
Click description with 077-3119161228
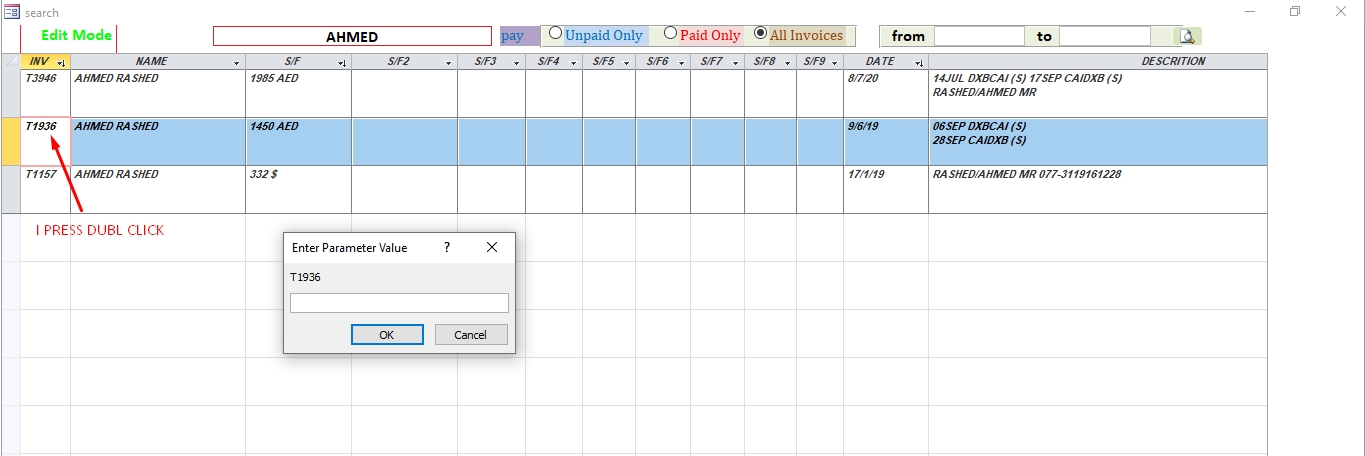coord(1098,189)
